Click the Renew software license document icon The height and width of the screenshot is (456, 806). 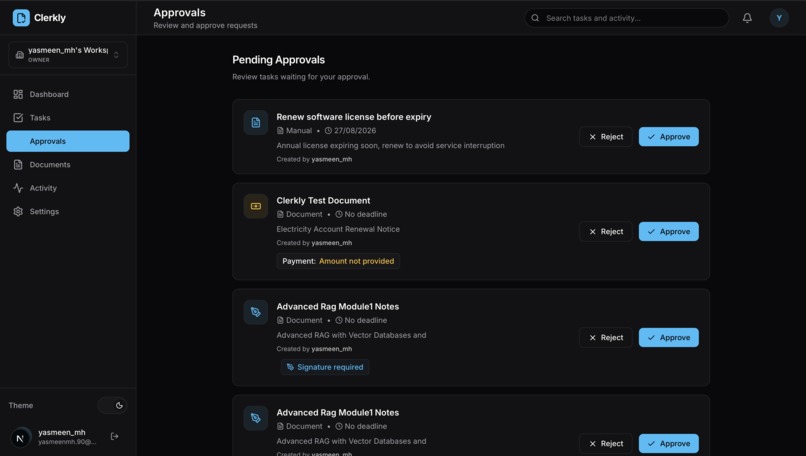(x=255, y=122)
